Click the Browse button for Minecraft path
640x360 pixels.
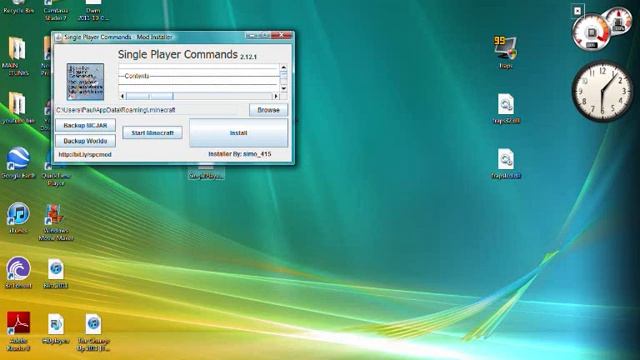point(268,110)
